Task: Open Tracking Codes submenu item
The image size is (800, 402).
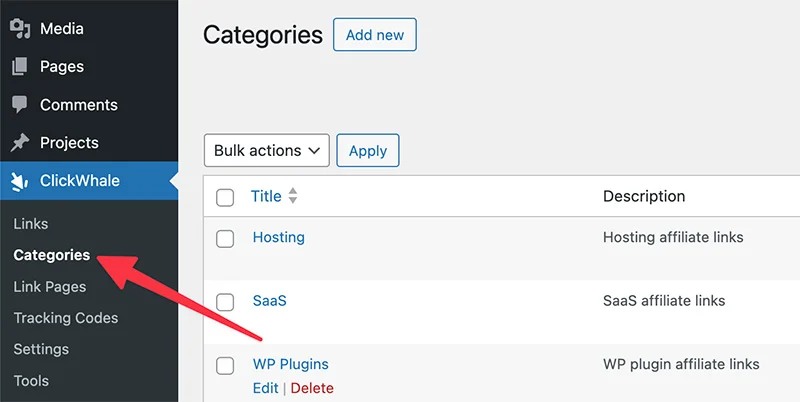Action: pyautogui.click(x=66, y=318)
